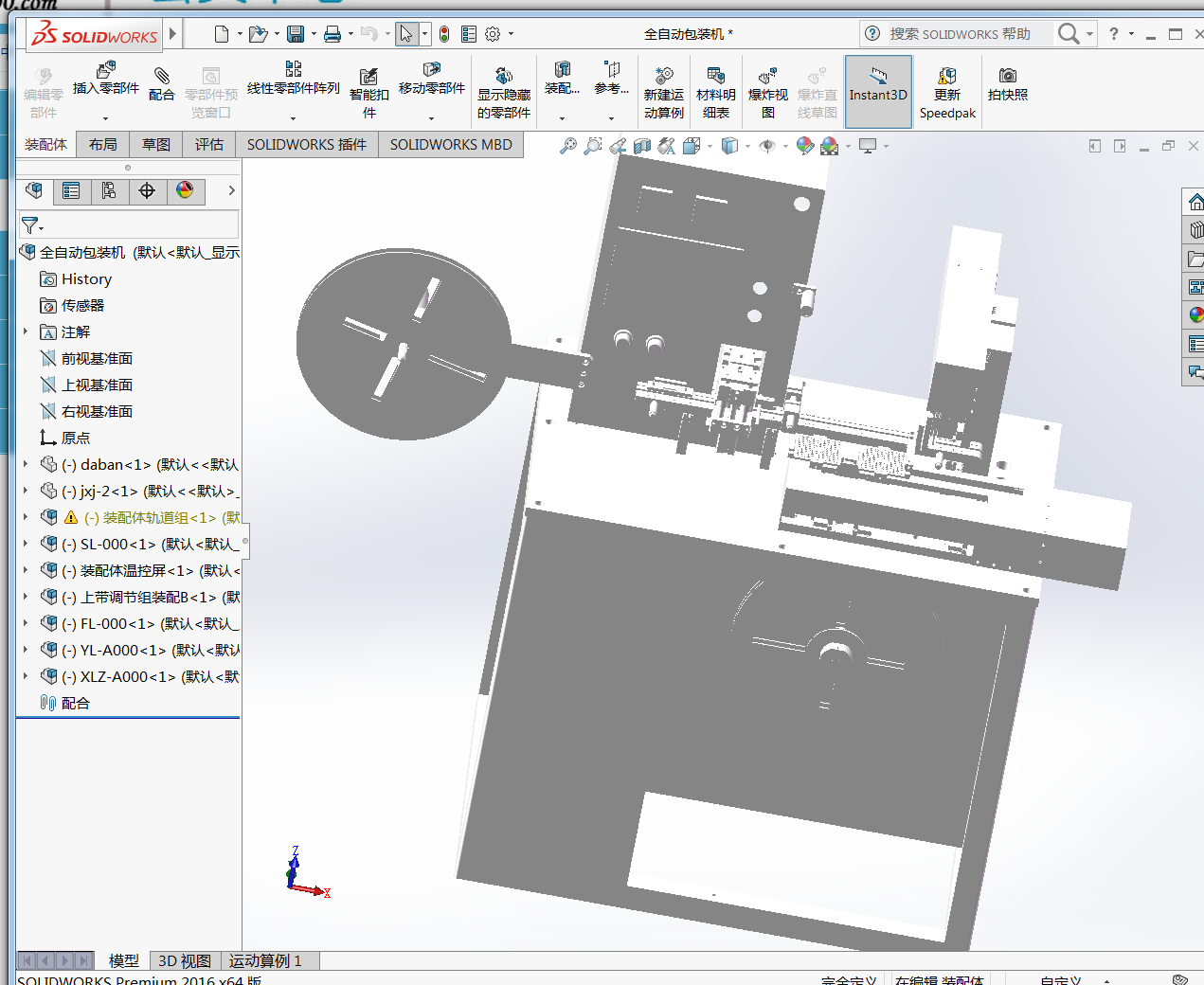Open the Display Style dropdown arrow
Screen dimensions: 1204x985
click(746, 145)
